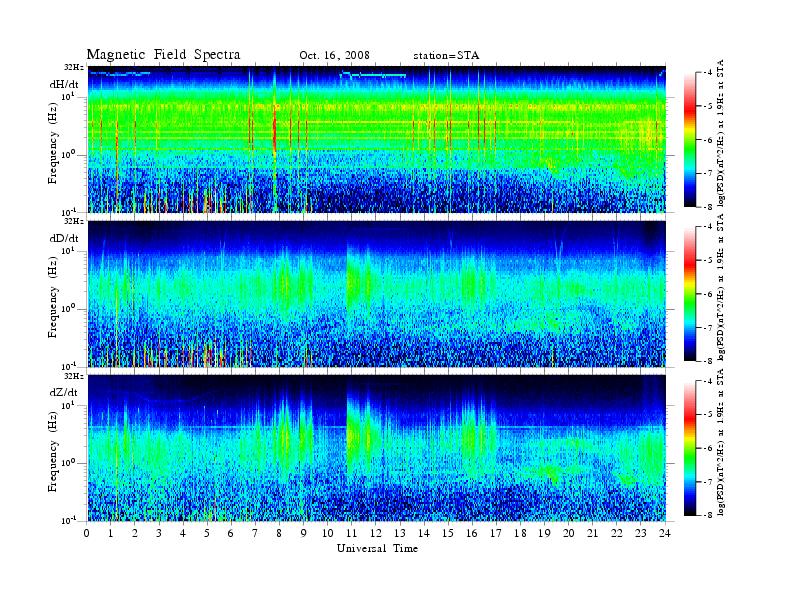Click the dZ/dt spectrogram plot
This screenshot has height=612, width=792.
tap(377, 448)
